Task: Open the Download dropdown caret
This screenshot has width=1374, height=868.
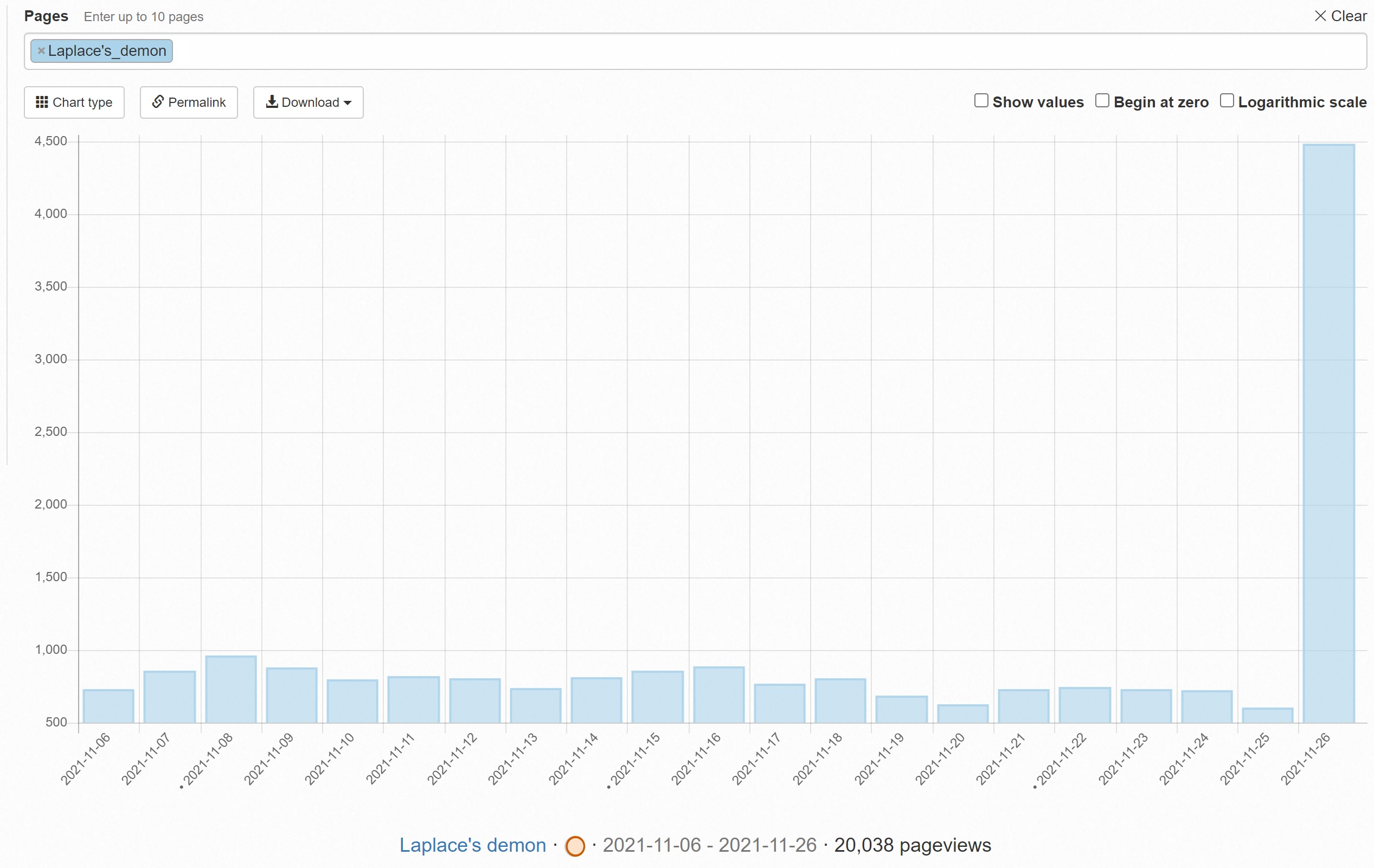Action: point(348,102)
